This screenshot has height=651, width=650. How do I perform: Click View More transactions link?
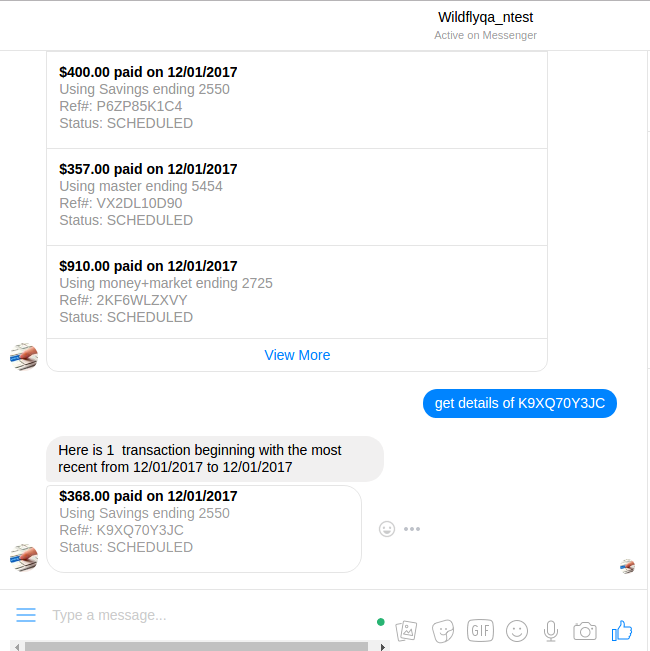point(297,355)
